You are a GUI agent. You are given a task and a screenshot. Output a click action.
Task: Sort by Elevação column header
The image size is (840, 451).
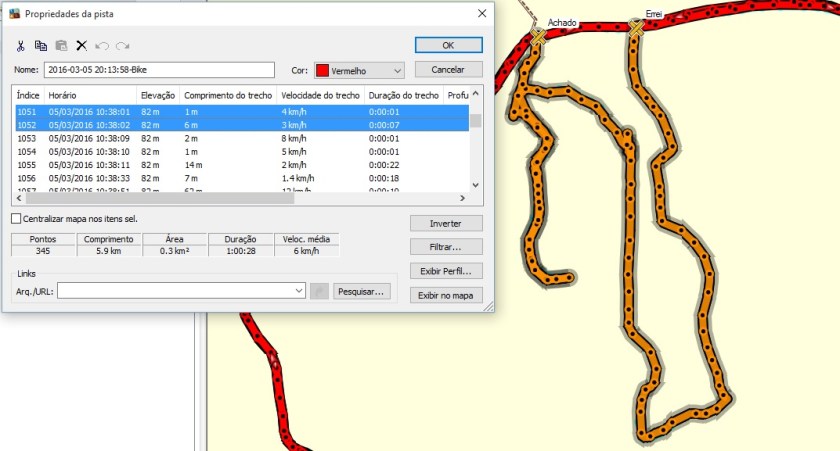(158, 95)
